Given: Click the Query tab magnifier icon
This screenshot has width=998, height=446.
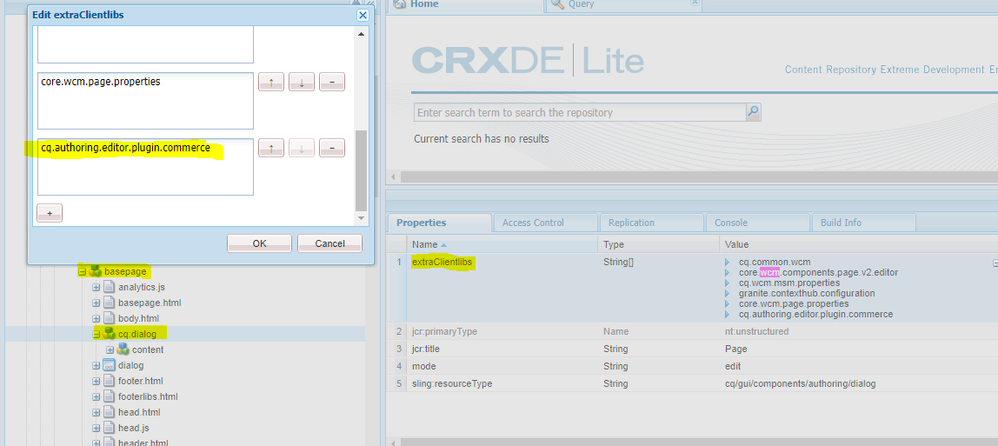Looking at the screenshot, I should coord(558,4).
